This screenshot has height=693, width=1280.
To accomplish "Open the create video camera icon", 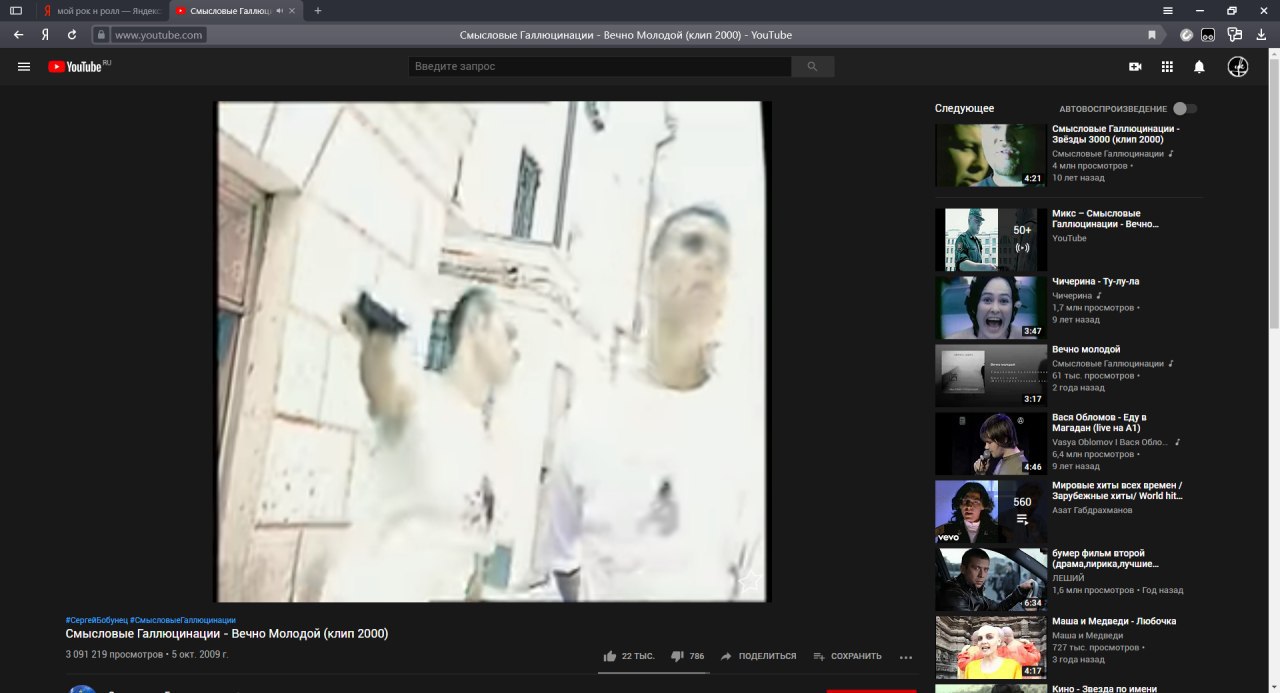I will tap(1135, 67).
